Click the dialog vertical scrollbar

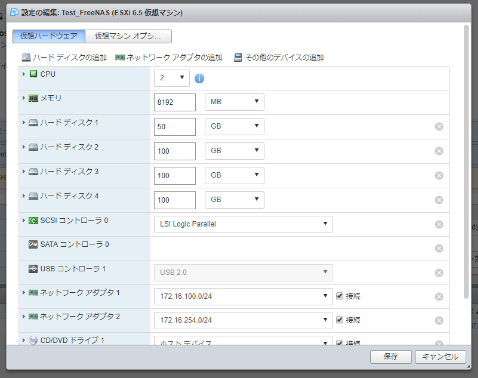point(466,162)
